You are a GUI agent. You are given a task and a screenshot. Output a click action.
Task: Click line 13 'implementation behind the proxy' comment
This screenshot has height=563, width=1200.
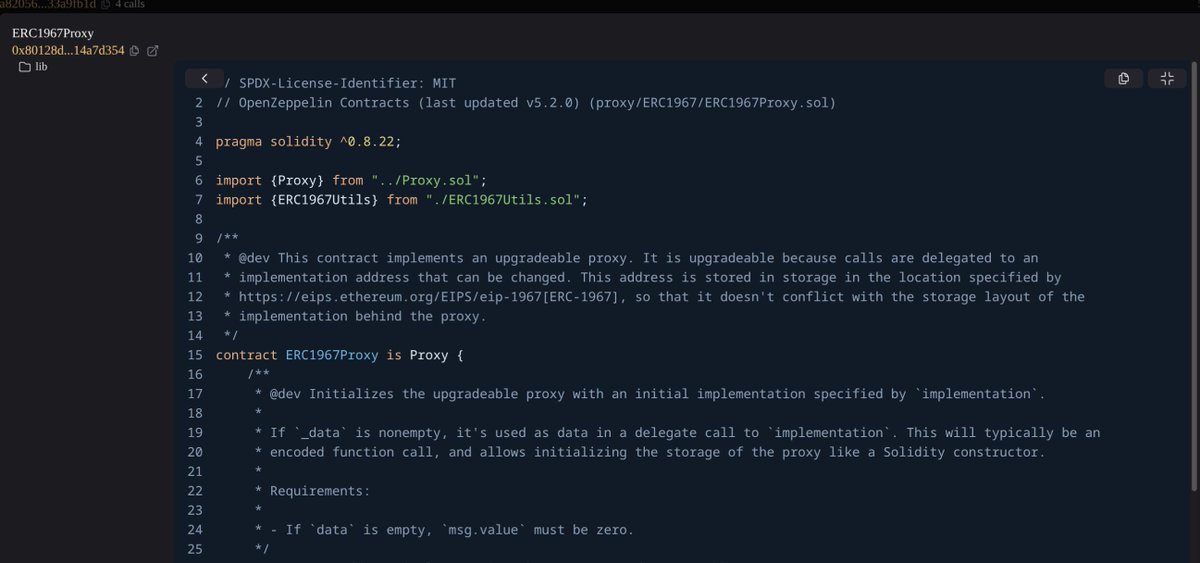click(x=355, y=316)
